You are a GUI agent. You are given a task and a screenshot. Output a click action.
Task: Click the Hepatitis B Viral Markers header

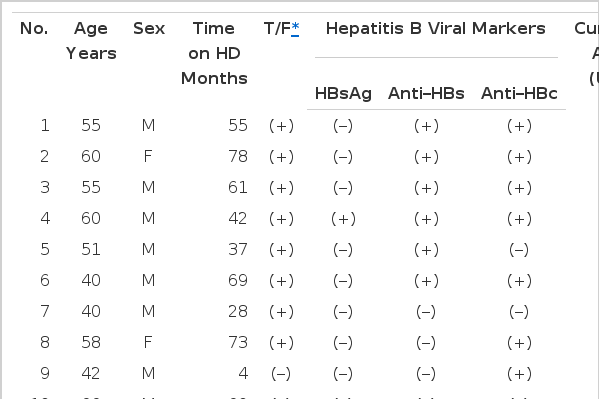click(435, 29)
